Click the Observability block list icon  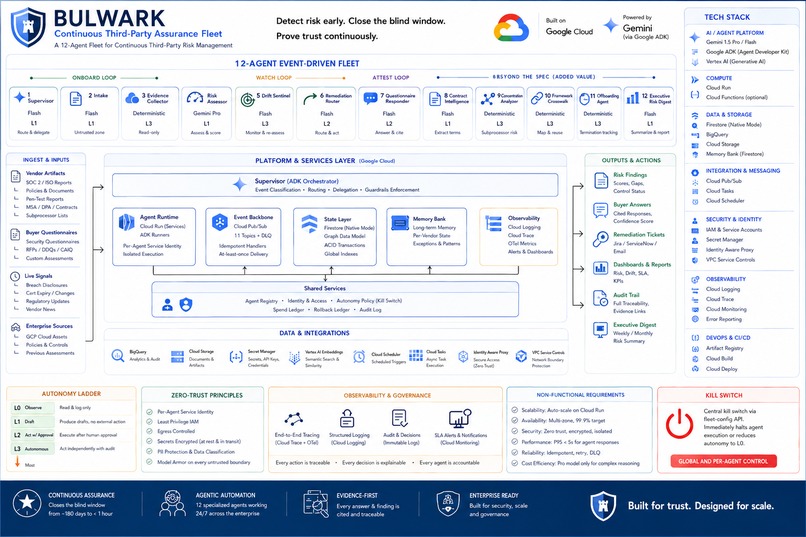click(x=493, y=224)
